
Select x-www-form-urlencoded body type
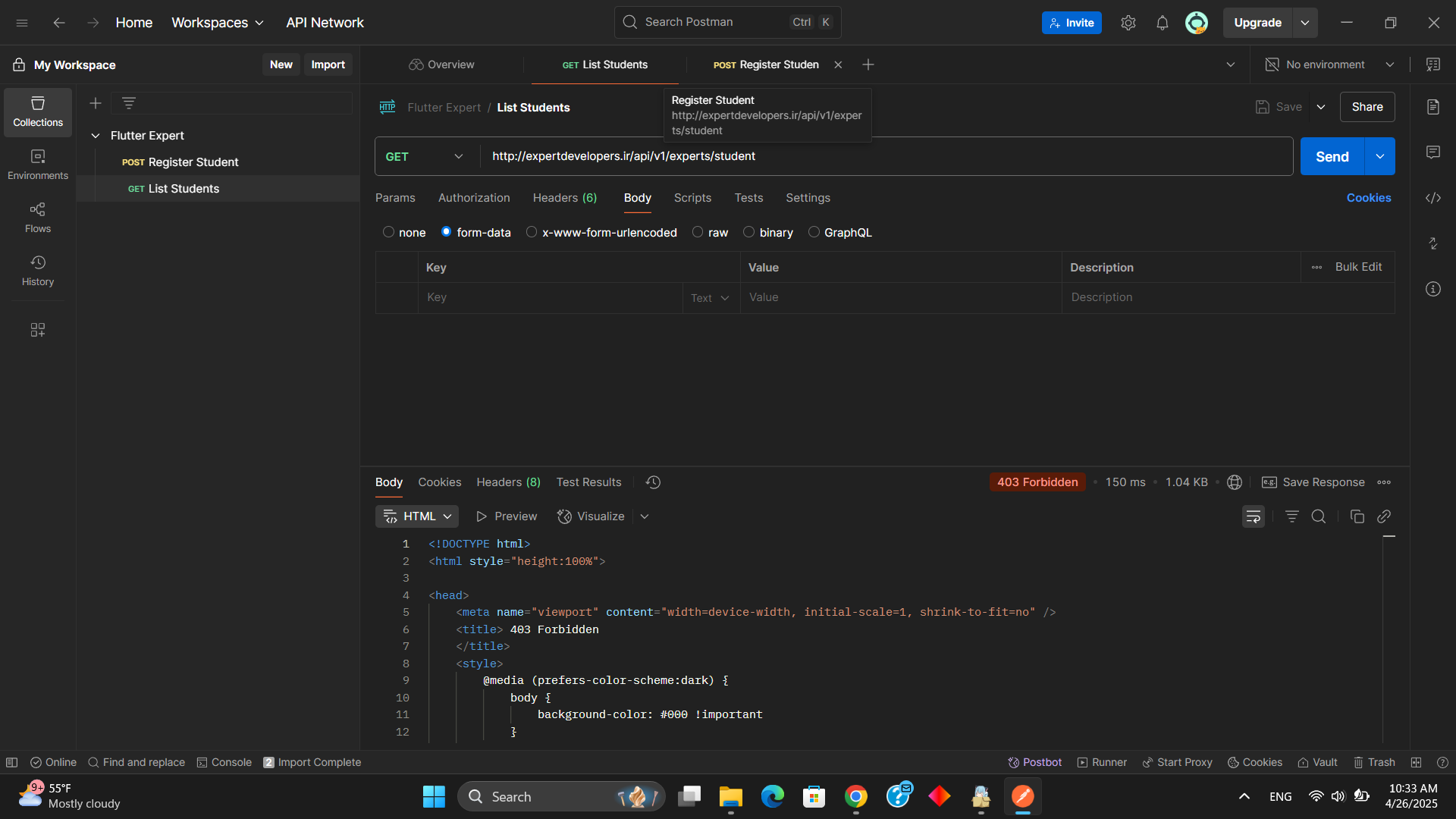tap(532, 232)
